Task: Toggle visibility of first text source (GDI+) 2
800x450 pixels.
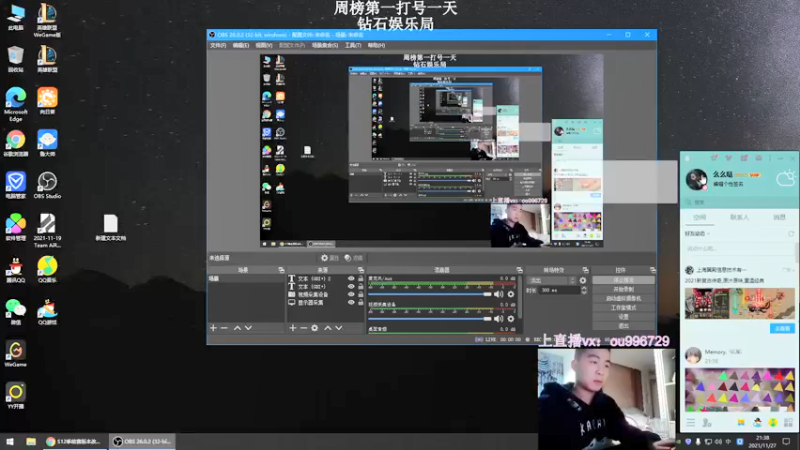Action: pos(351,279)
